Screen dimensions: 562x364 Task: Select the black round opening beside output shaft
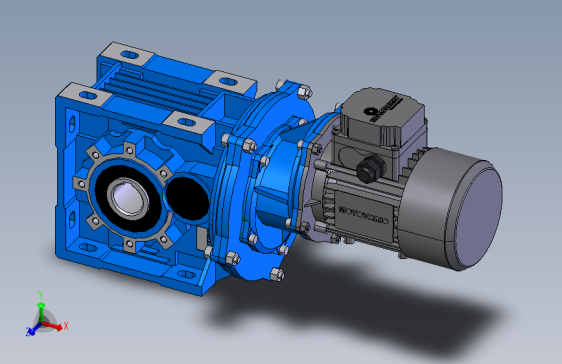point(188,199)
